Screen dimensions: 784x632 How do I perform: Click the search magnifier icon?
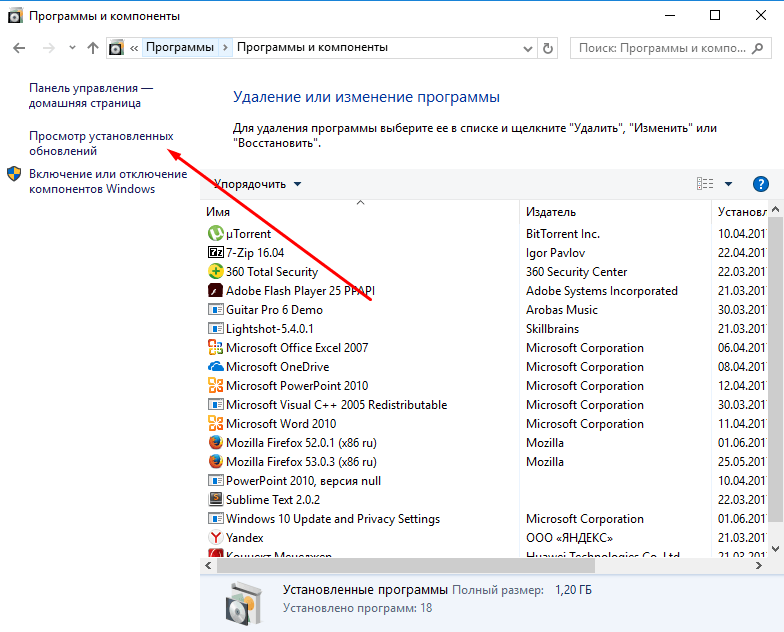(x=758, y=48)
